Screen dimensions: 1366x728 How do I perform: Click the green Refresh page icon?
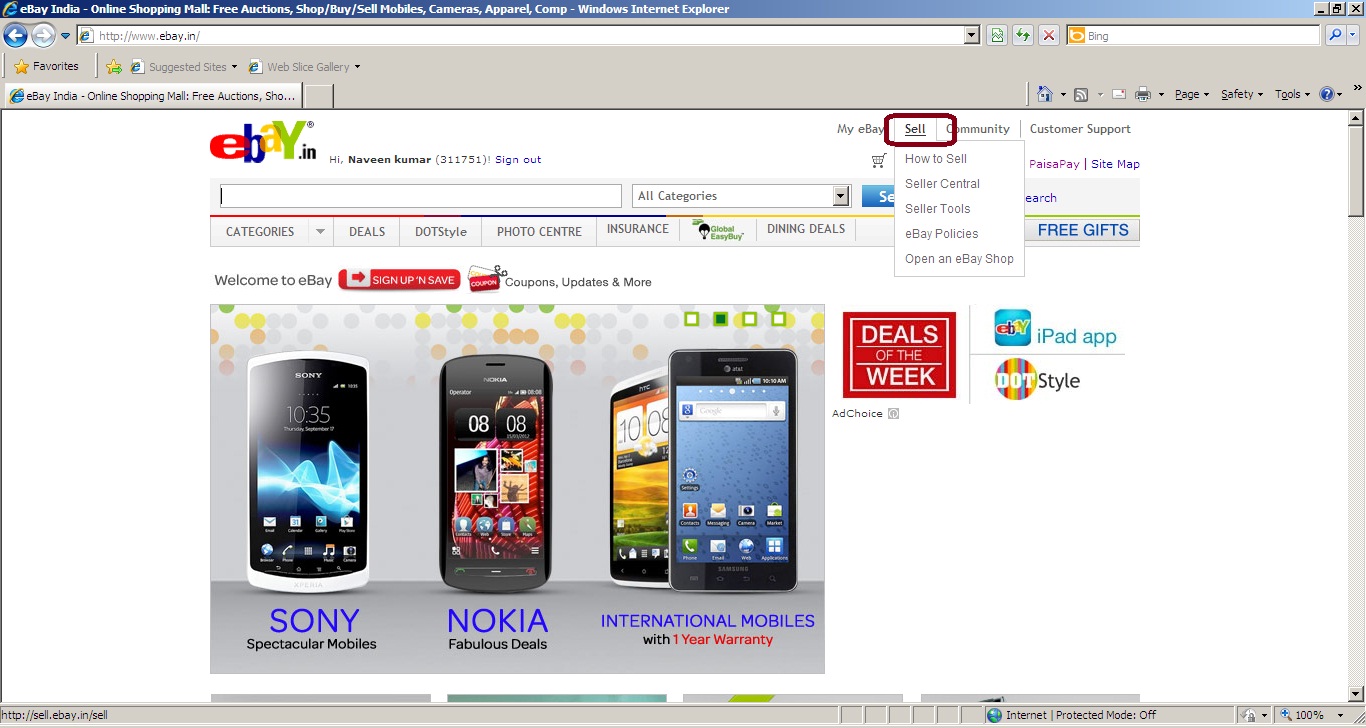(1023, 36)
